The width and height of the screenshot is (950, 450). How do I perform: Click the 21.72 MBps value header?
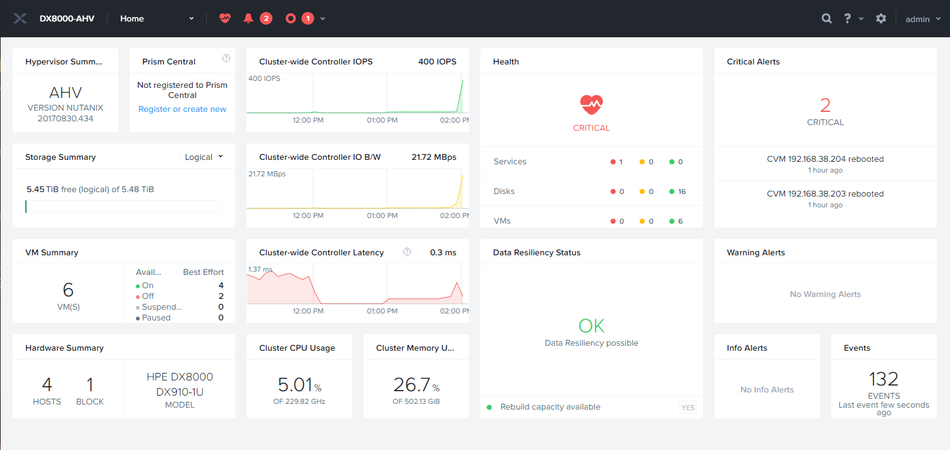click(434, 157)
